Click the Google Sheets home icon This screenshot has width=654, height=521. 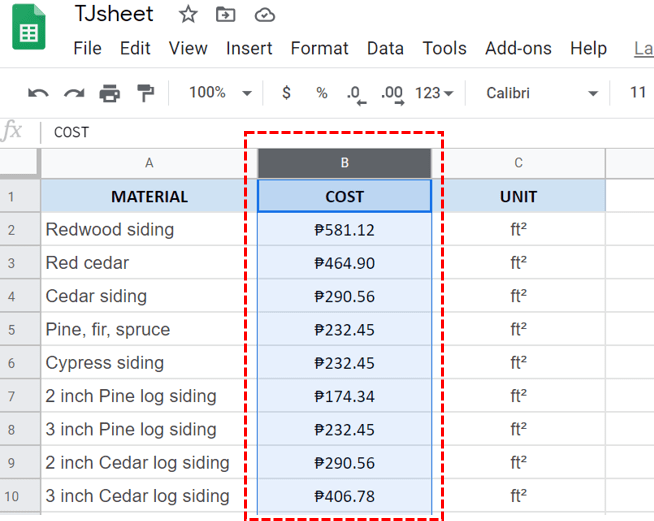pos(28,31)
